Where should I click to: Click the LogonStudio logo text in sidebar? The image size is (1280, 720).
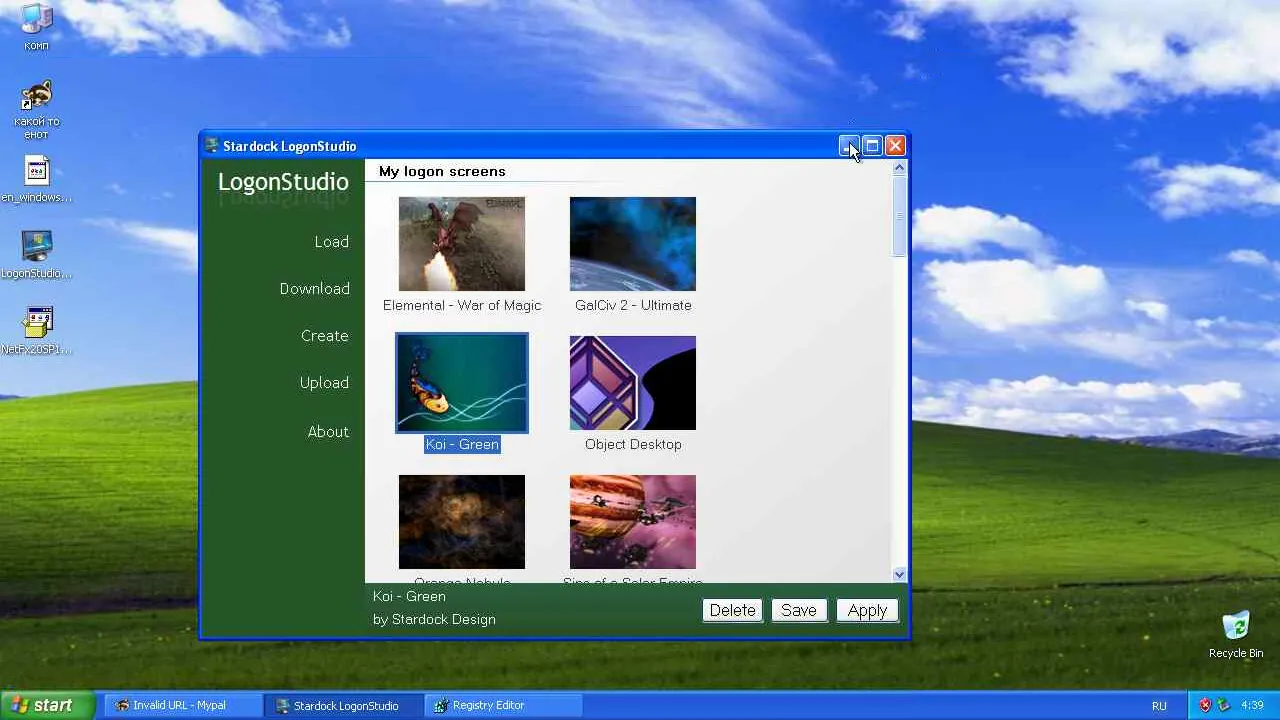point(283,182)
